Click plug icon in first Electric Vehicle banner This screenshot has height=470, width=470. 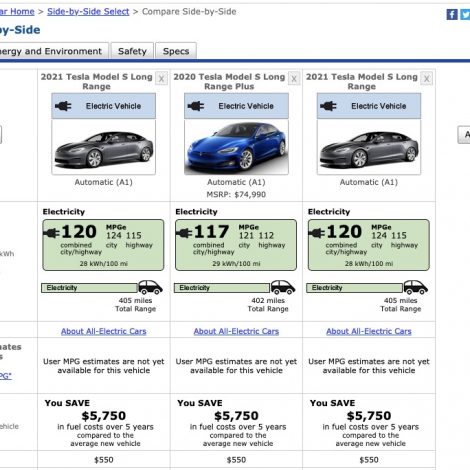tap(63, 106)
